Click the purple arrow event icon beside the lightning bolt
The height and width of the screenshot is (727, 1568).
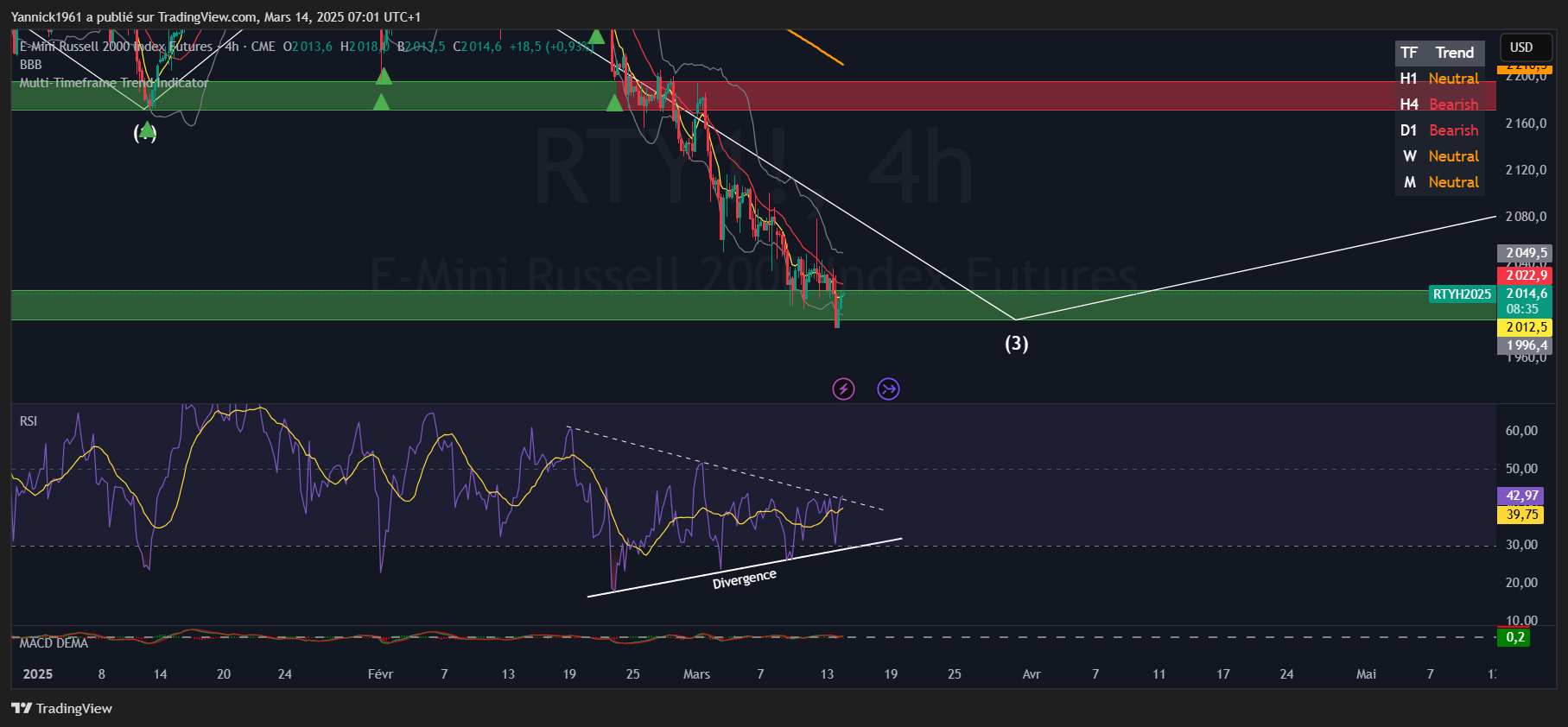(x=888, y=389)
